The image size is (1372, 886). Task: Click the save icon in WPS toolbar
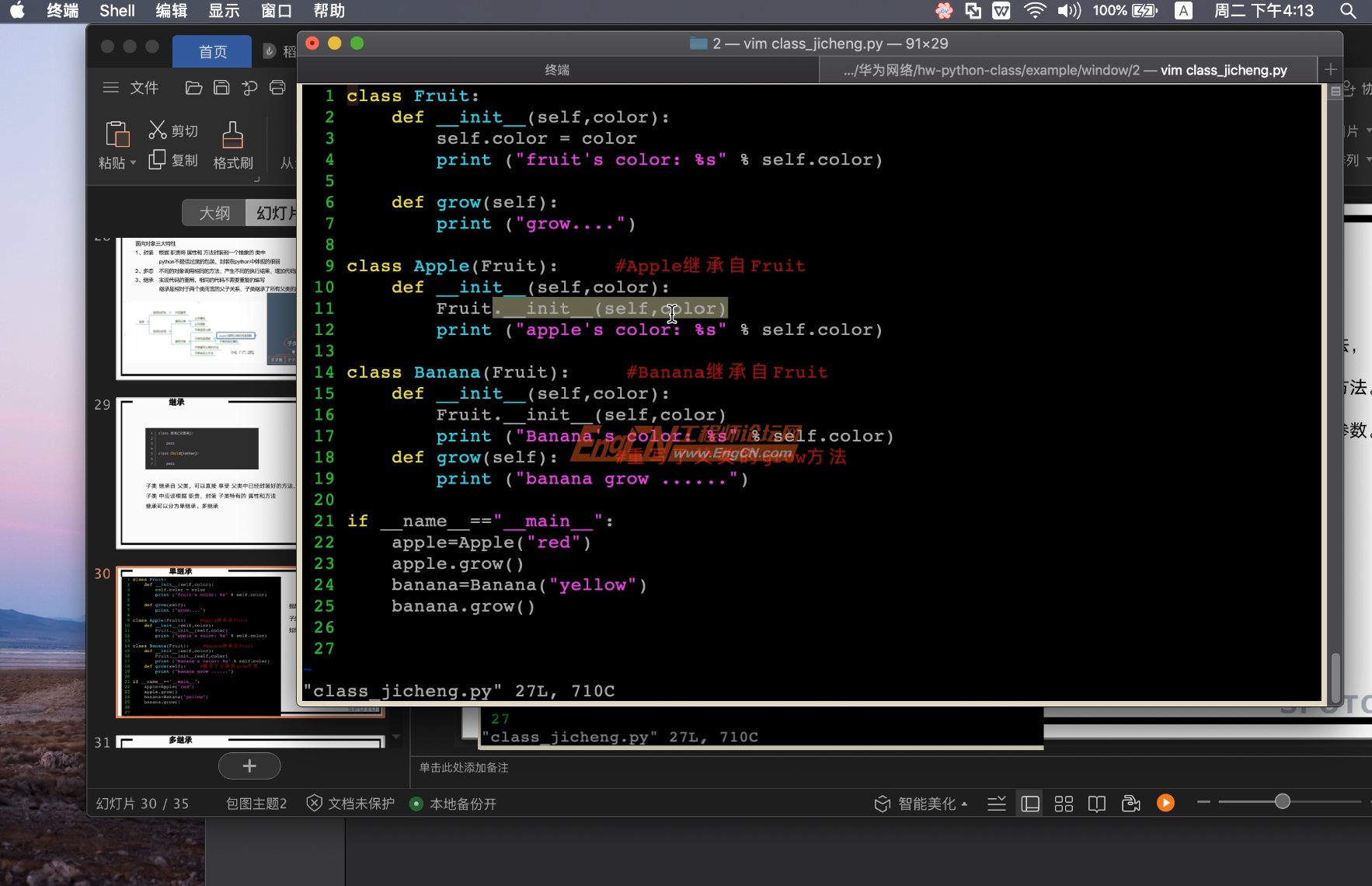[221, 88]
